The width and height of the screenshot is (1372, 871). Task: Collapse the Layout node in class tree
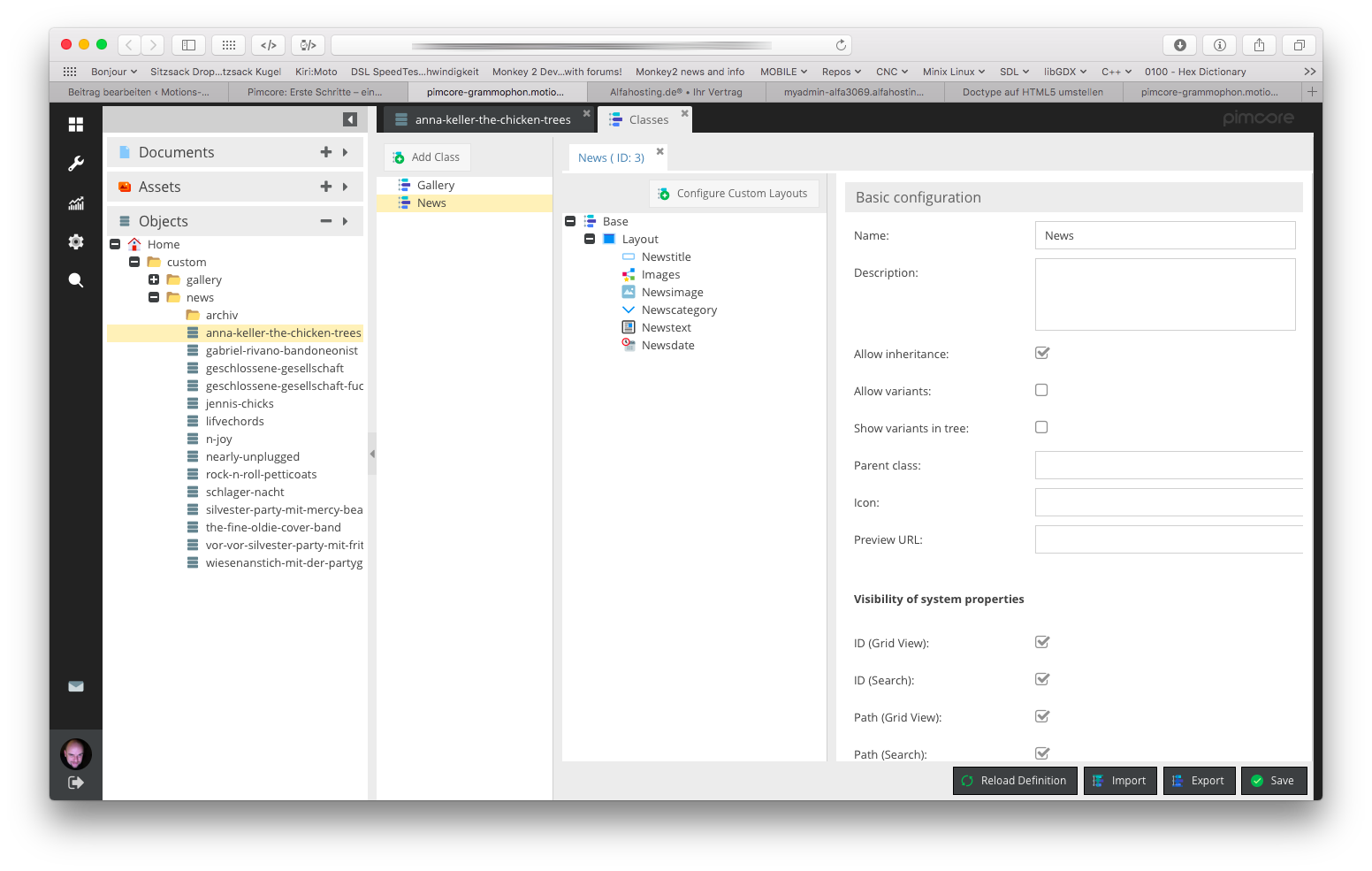click(x=590, y=239)
